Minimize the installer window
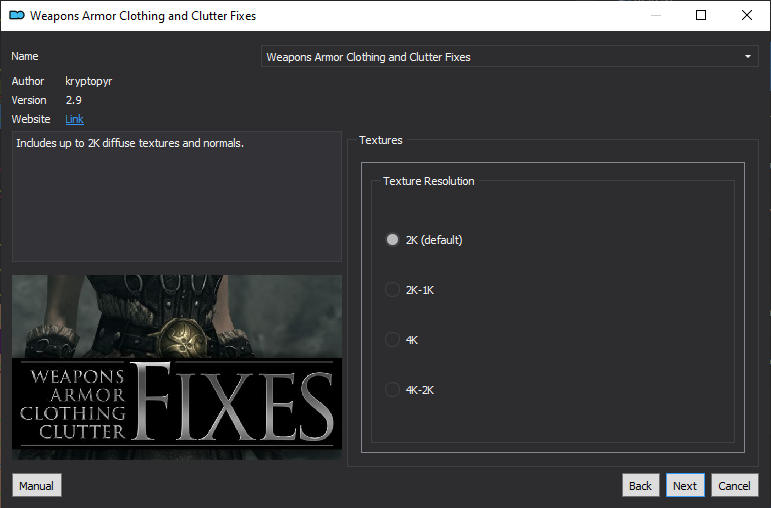 coord(655,15)
